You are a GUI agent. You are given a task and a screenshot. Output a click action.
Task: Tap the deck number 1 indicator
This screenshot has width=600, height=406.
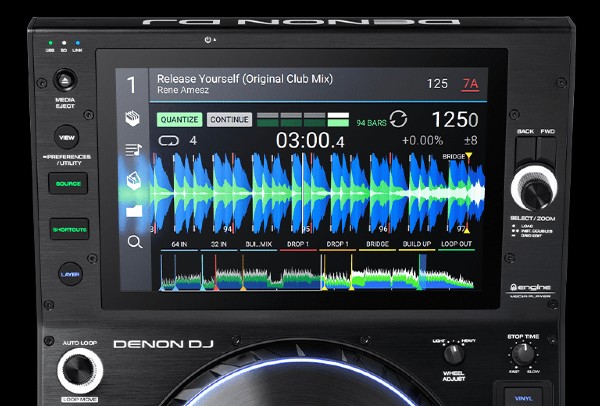131,85
